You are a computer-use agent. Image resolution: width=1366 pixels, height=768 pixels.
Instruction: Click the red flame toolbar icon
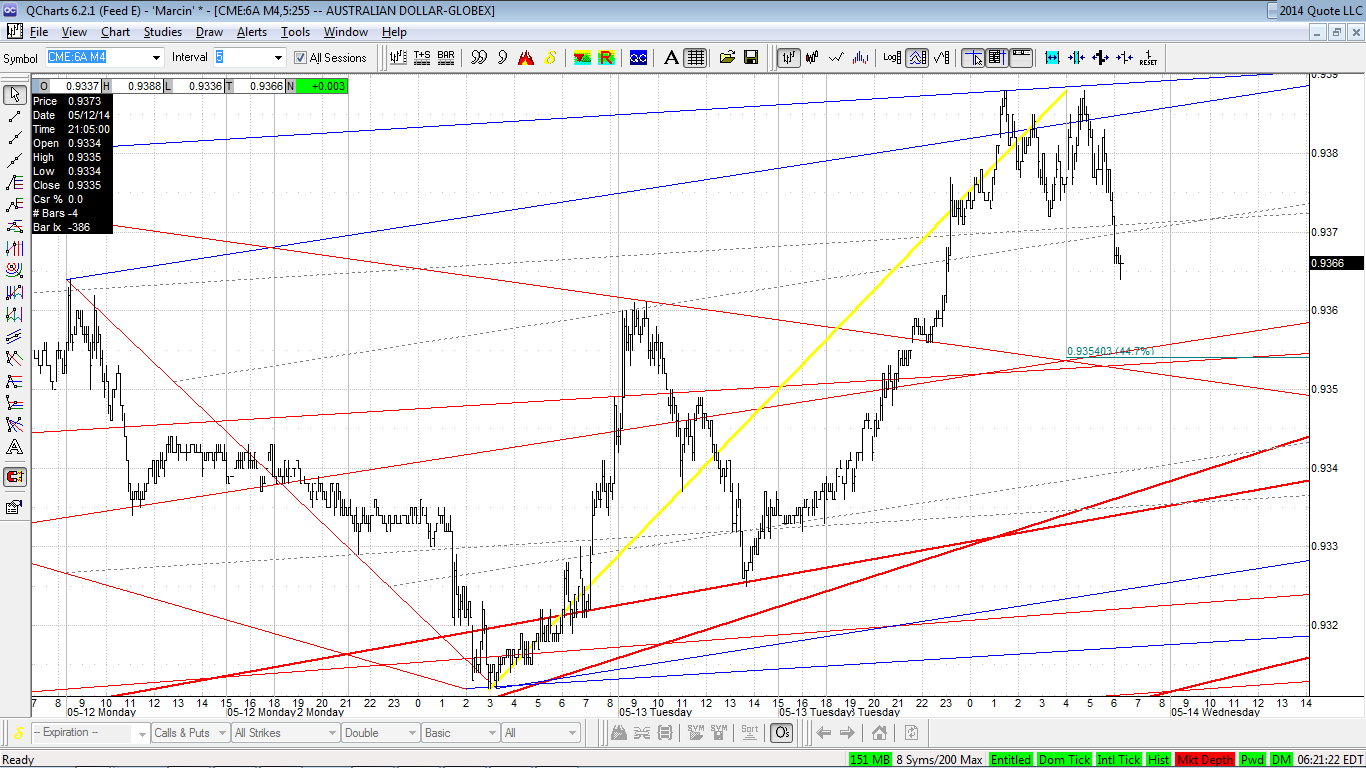click(526, 58)
